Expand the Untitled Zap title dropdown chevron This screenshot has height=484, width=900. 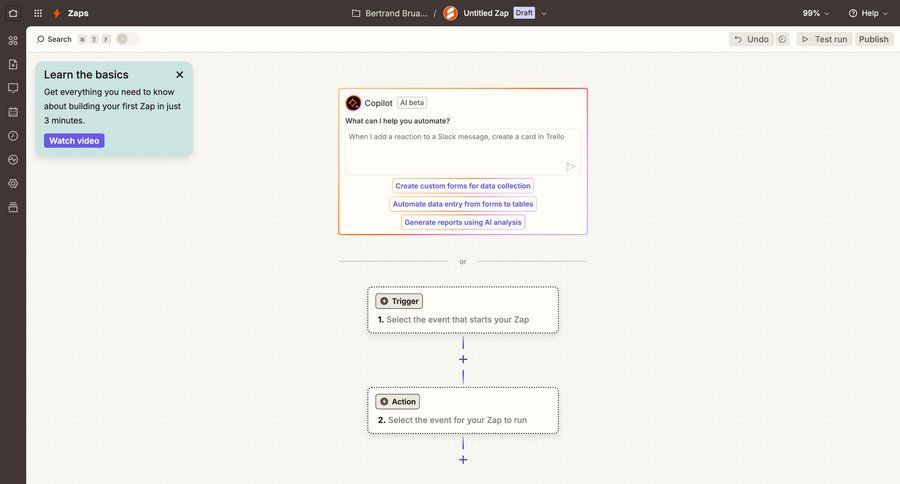pyautogui.click(x=544, y=13)
